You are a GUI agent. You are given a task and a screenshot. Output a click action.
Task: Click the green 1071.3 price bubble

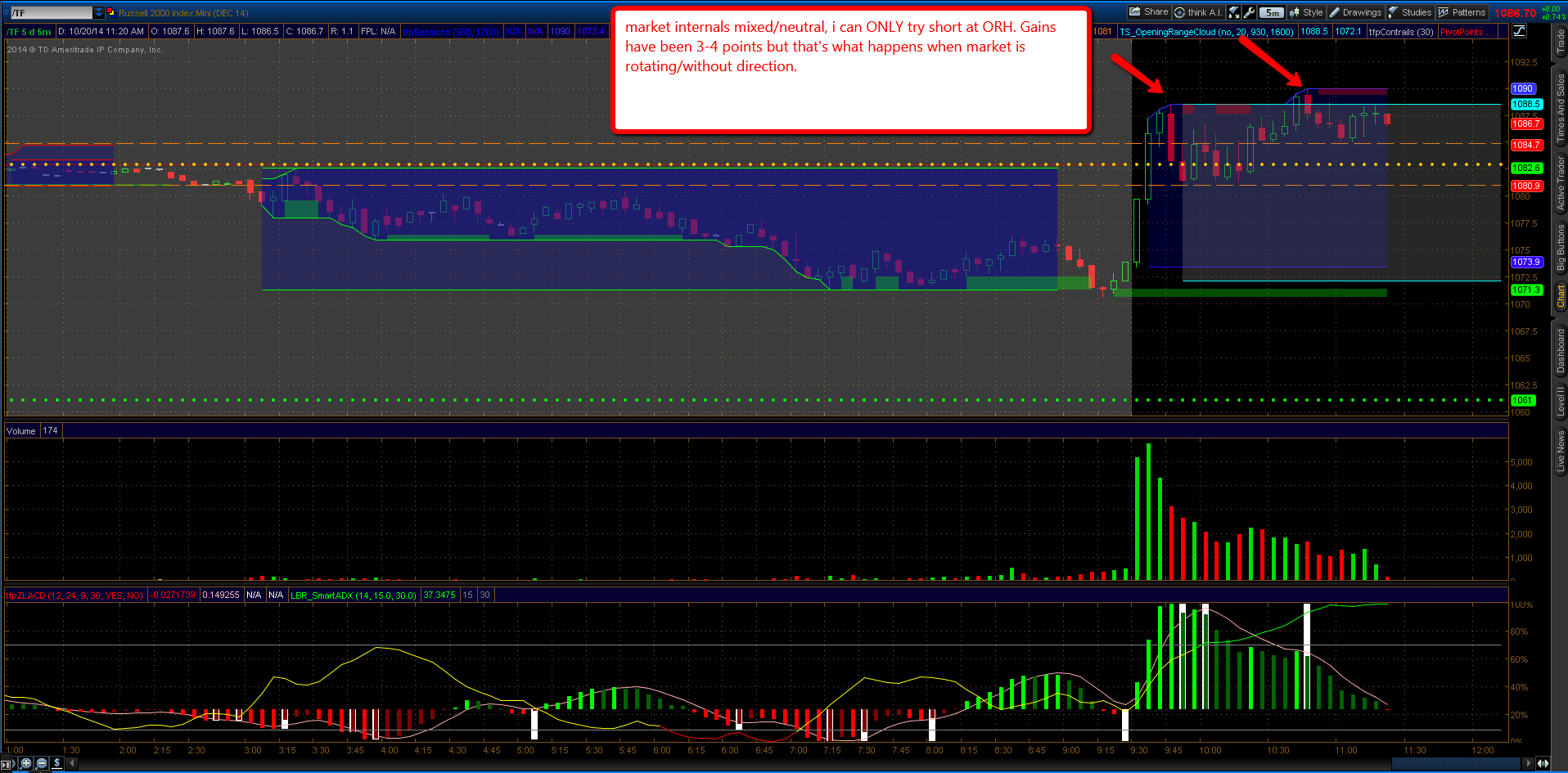tap(1527, 290)
